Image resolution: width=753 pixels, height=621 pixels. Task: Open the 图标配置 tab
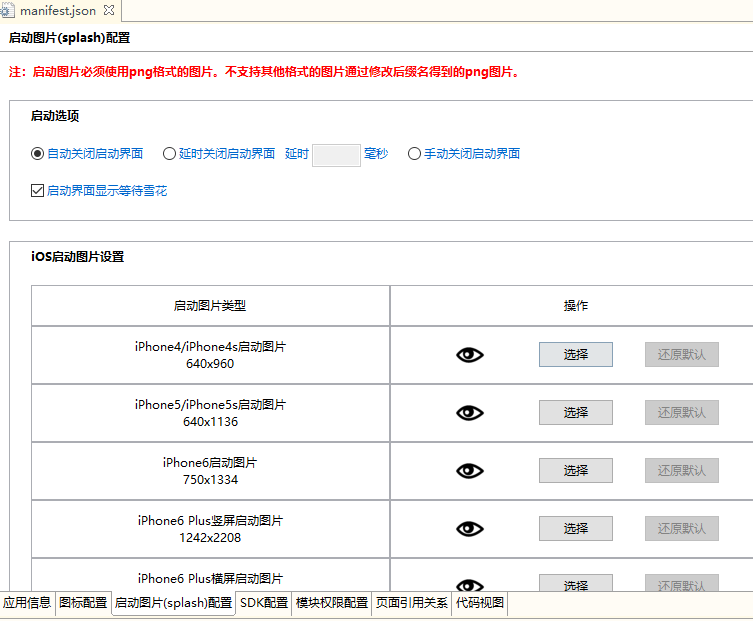pos(83,603)
